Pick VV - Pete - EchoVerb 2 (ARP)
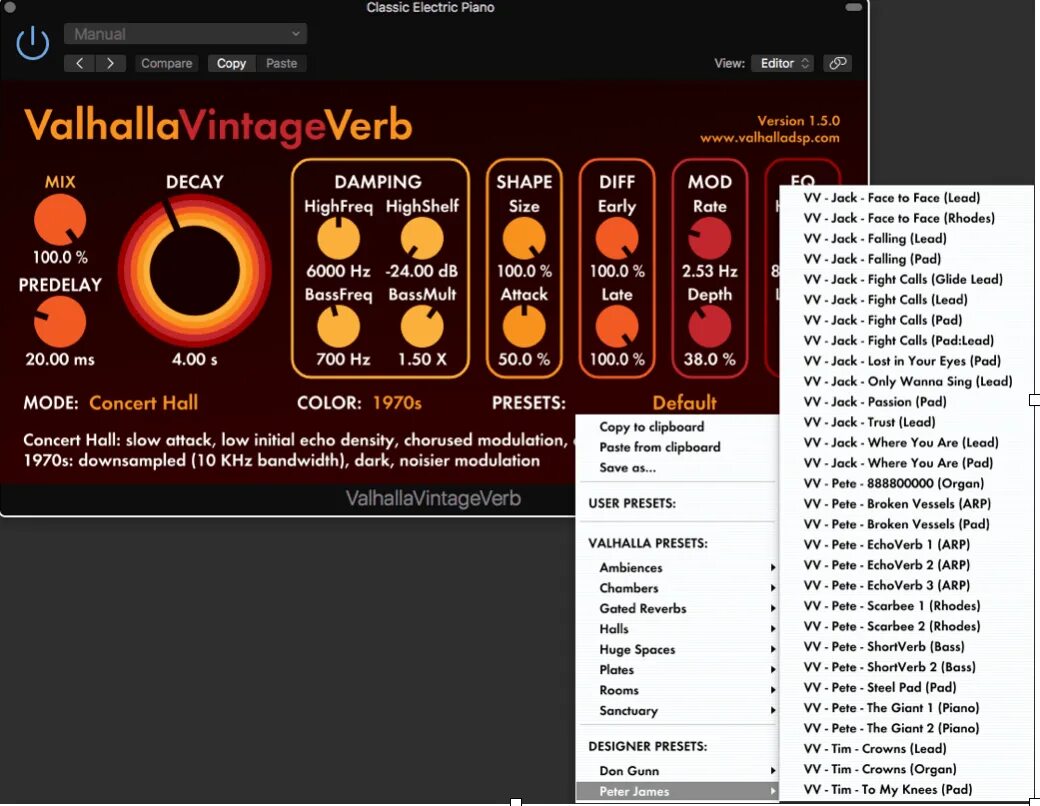Screen dimensions: 1040x806 (907, 565)
